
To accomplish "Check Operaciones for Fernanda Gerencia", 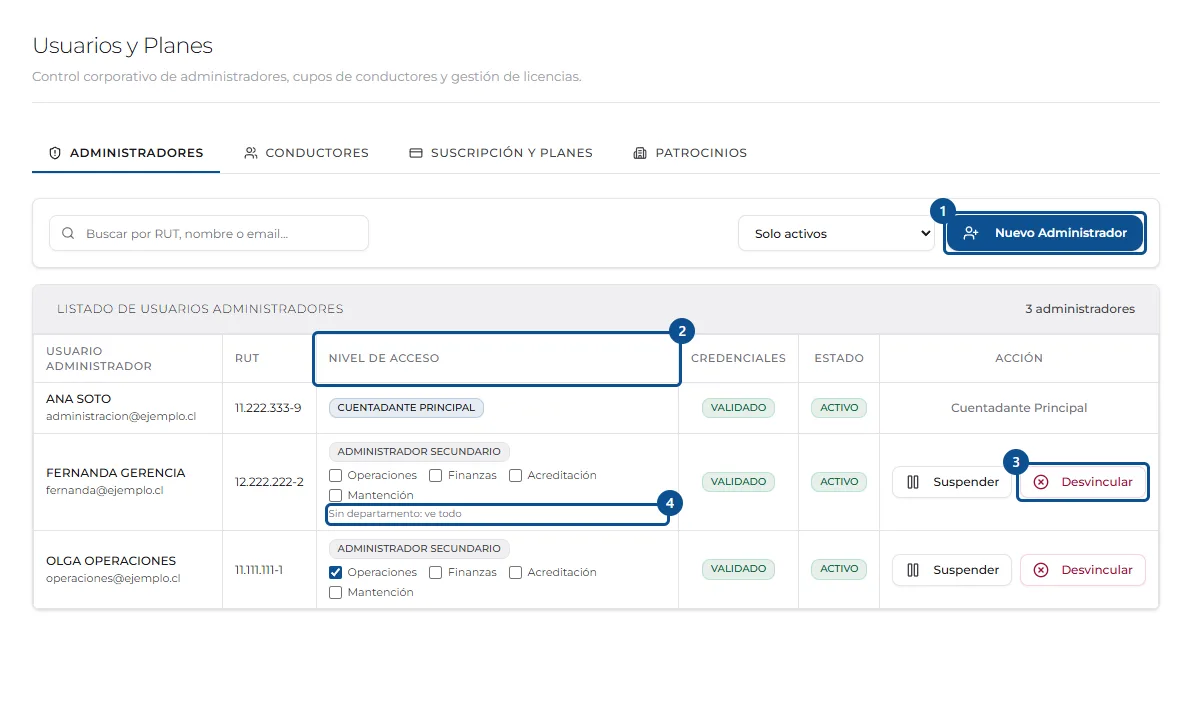I will pos(335,475).
